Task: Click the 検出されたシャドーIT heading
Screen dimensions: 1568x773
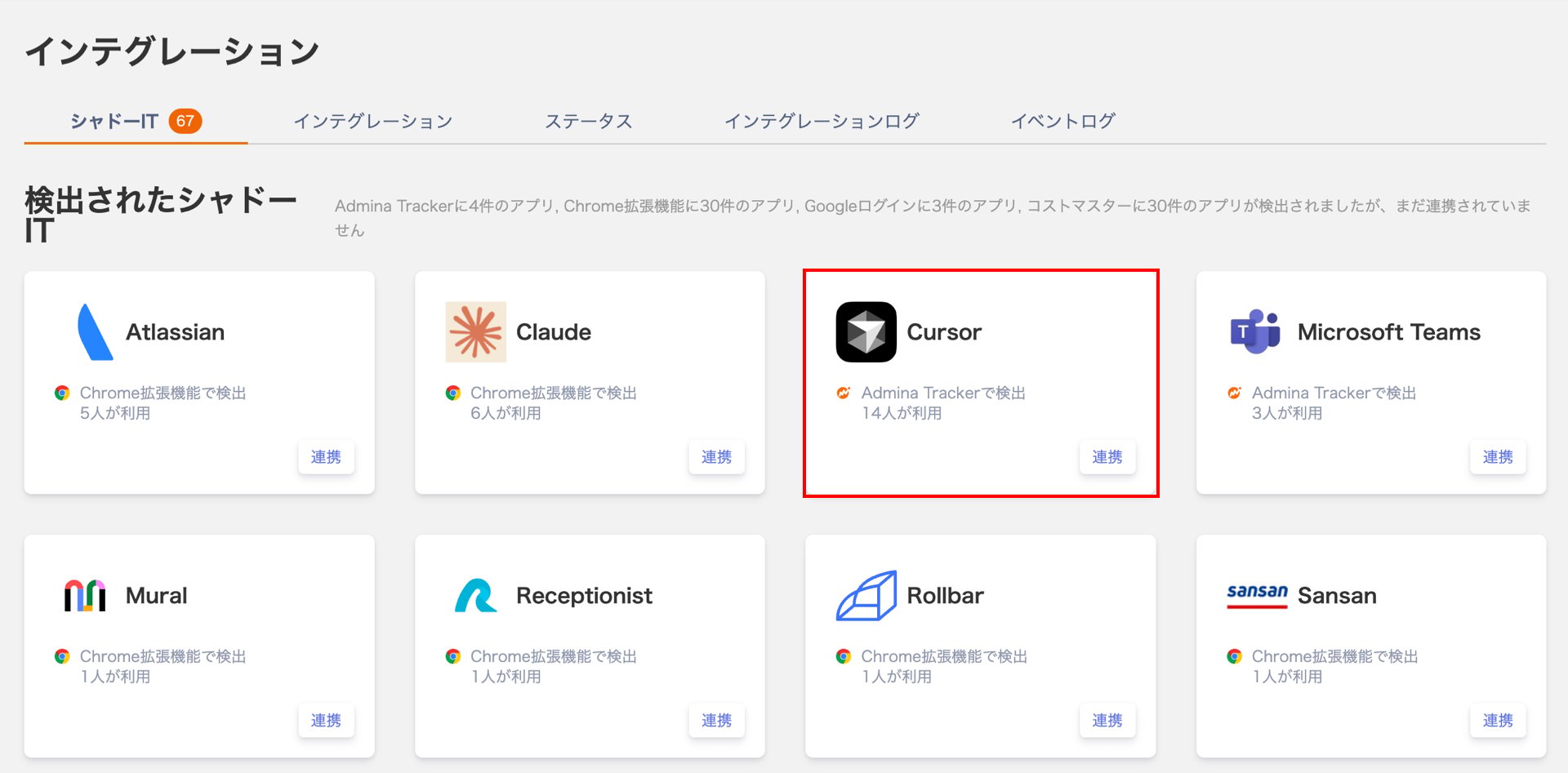Action: (161, 215)
